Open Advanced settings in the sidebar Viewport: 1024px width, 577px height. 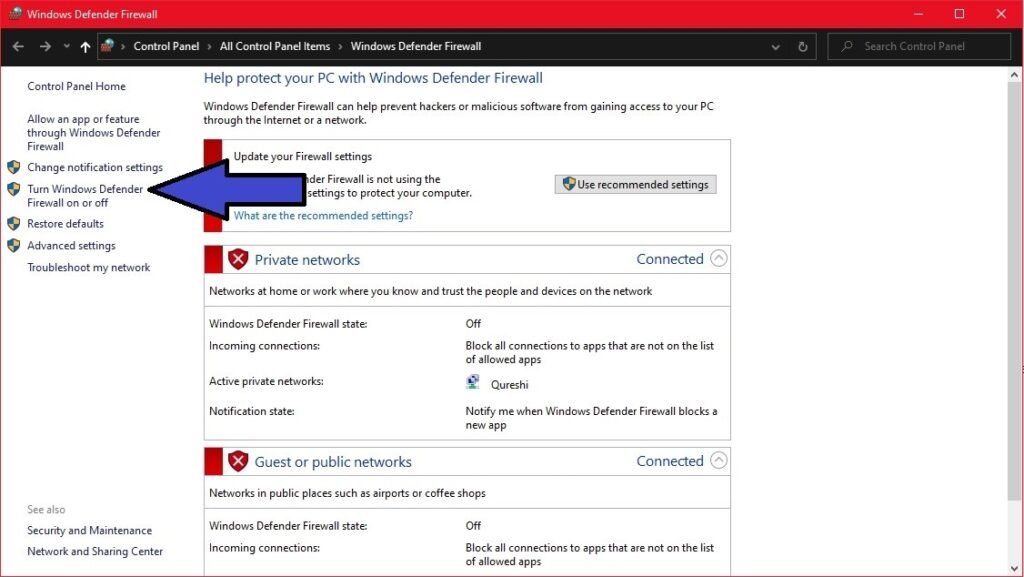click(71, 245)
